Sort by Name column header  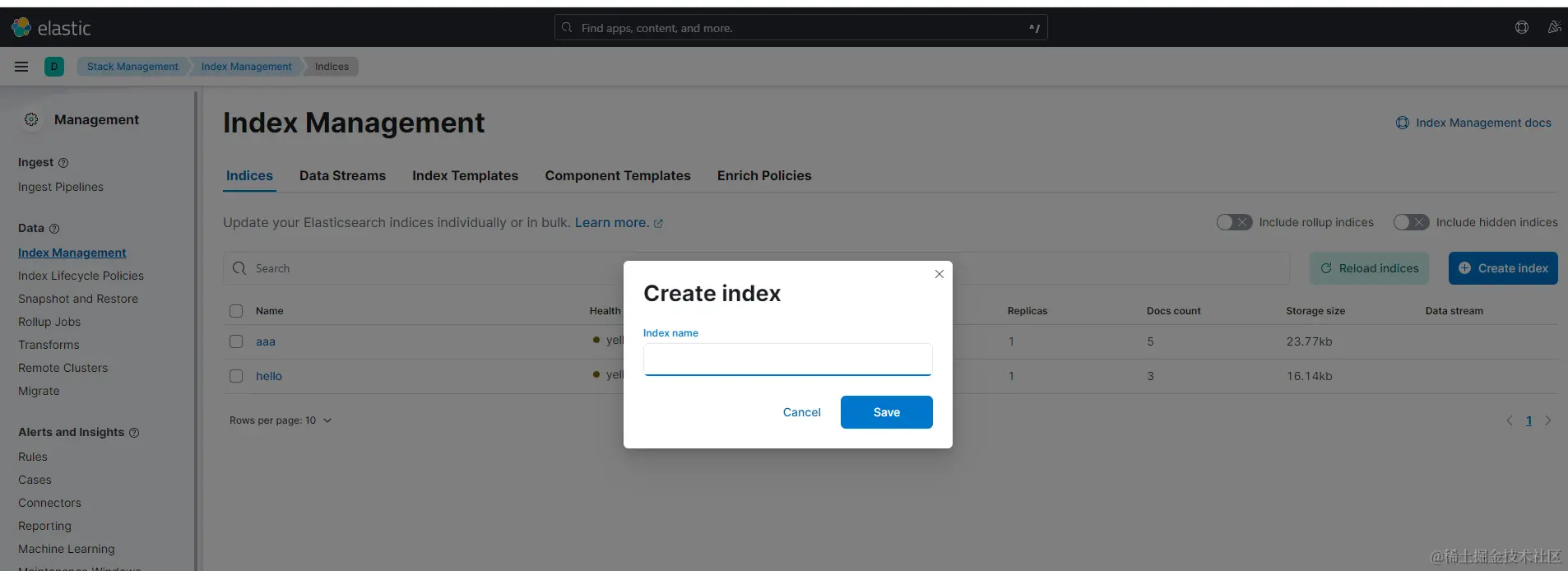[x=269, y=311]
